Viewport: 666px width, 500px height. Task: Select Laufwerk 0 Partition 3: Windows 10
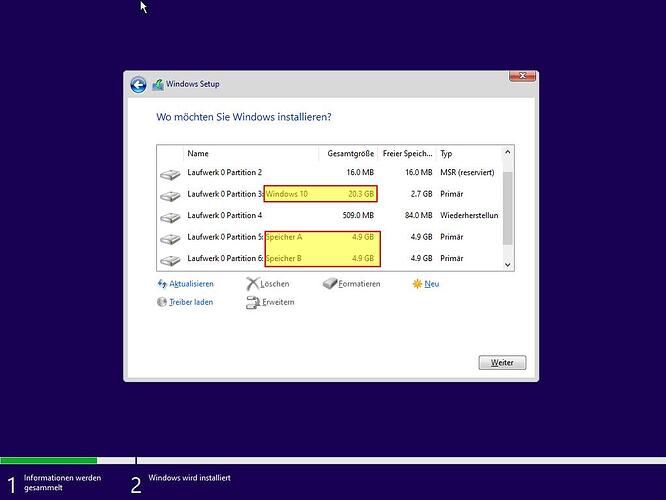(329, 194)
